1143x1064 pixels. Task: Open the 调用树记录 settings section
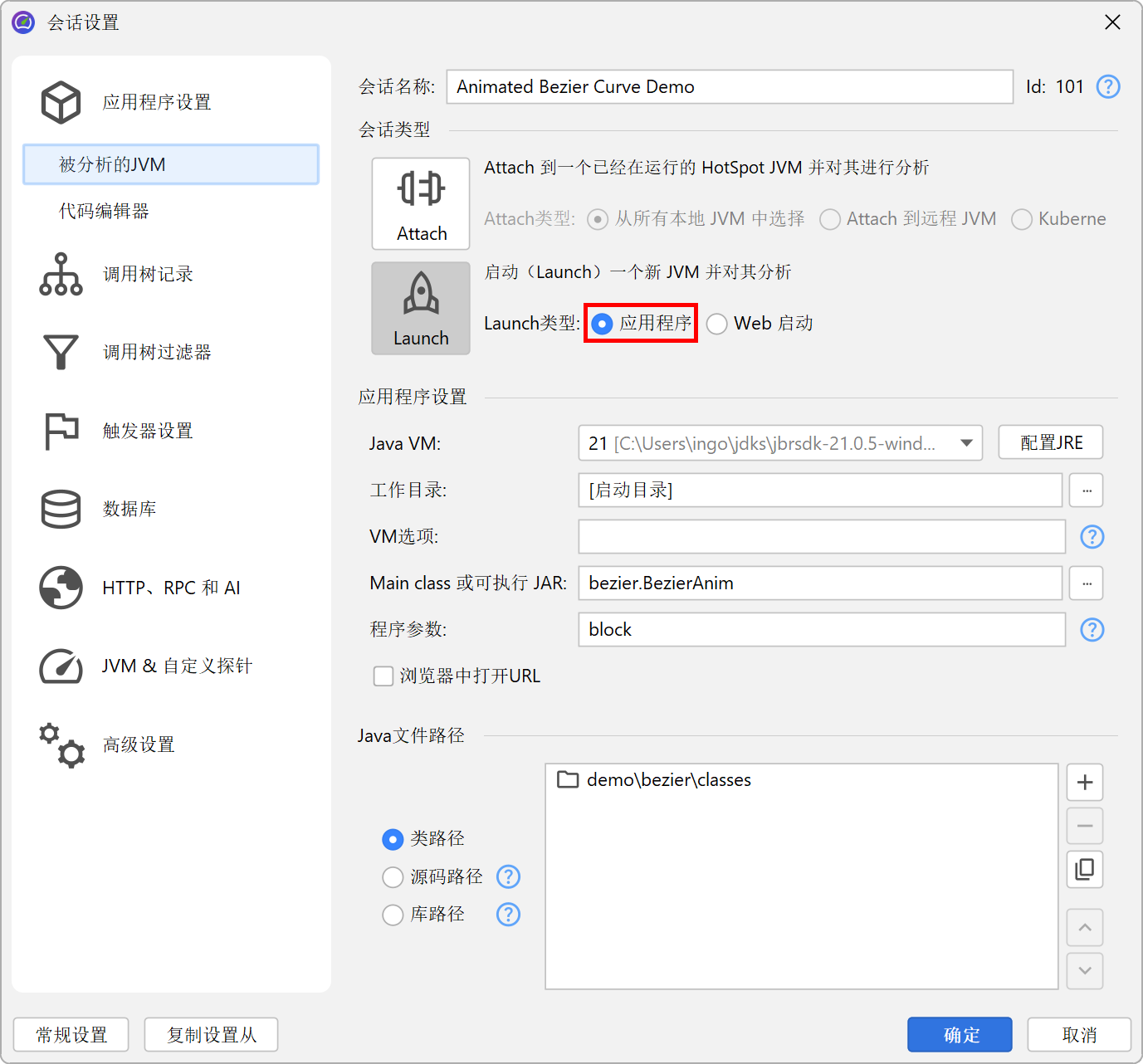tap(147, 274)
